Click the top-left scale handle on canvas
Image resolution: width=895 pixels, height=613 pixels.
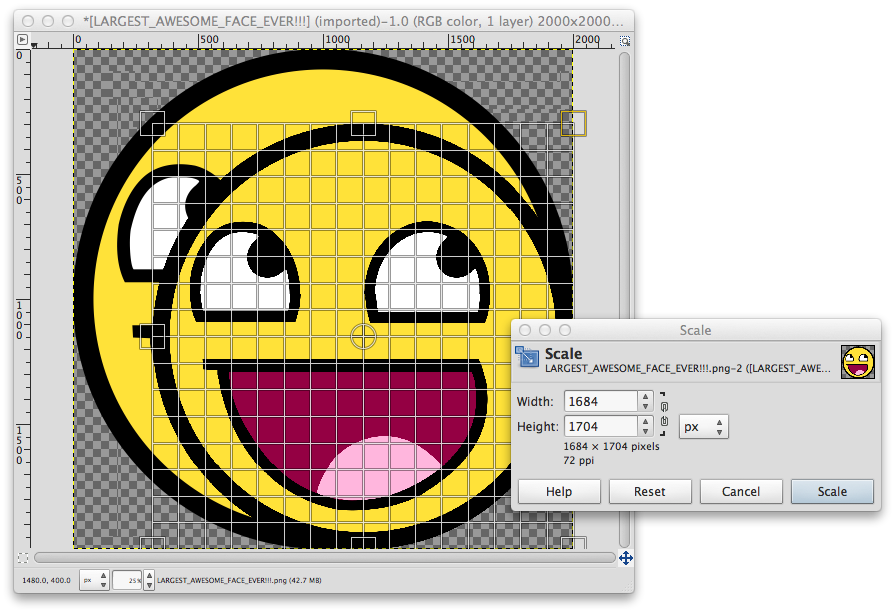coord(152,123)
